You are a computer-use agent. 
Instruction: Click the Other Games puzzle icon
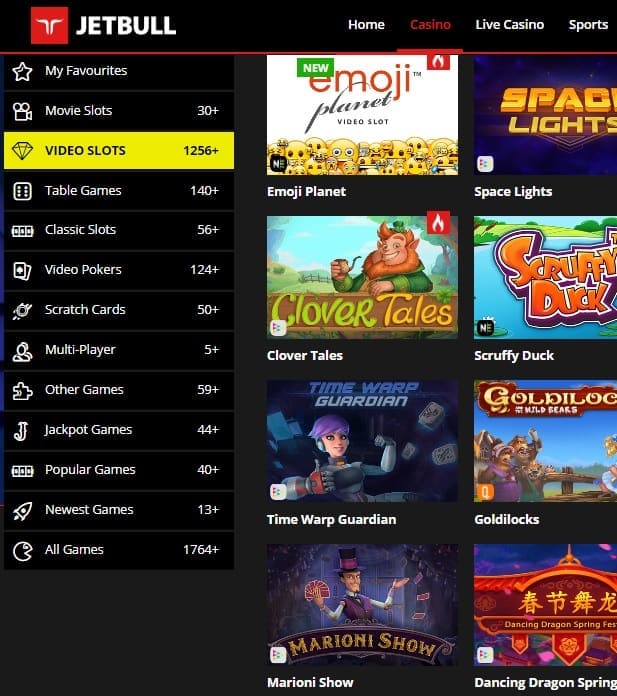coord(22,391)
